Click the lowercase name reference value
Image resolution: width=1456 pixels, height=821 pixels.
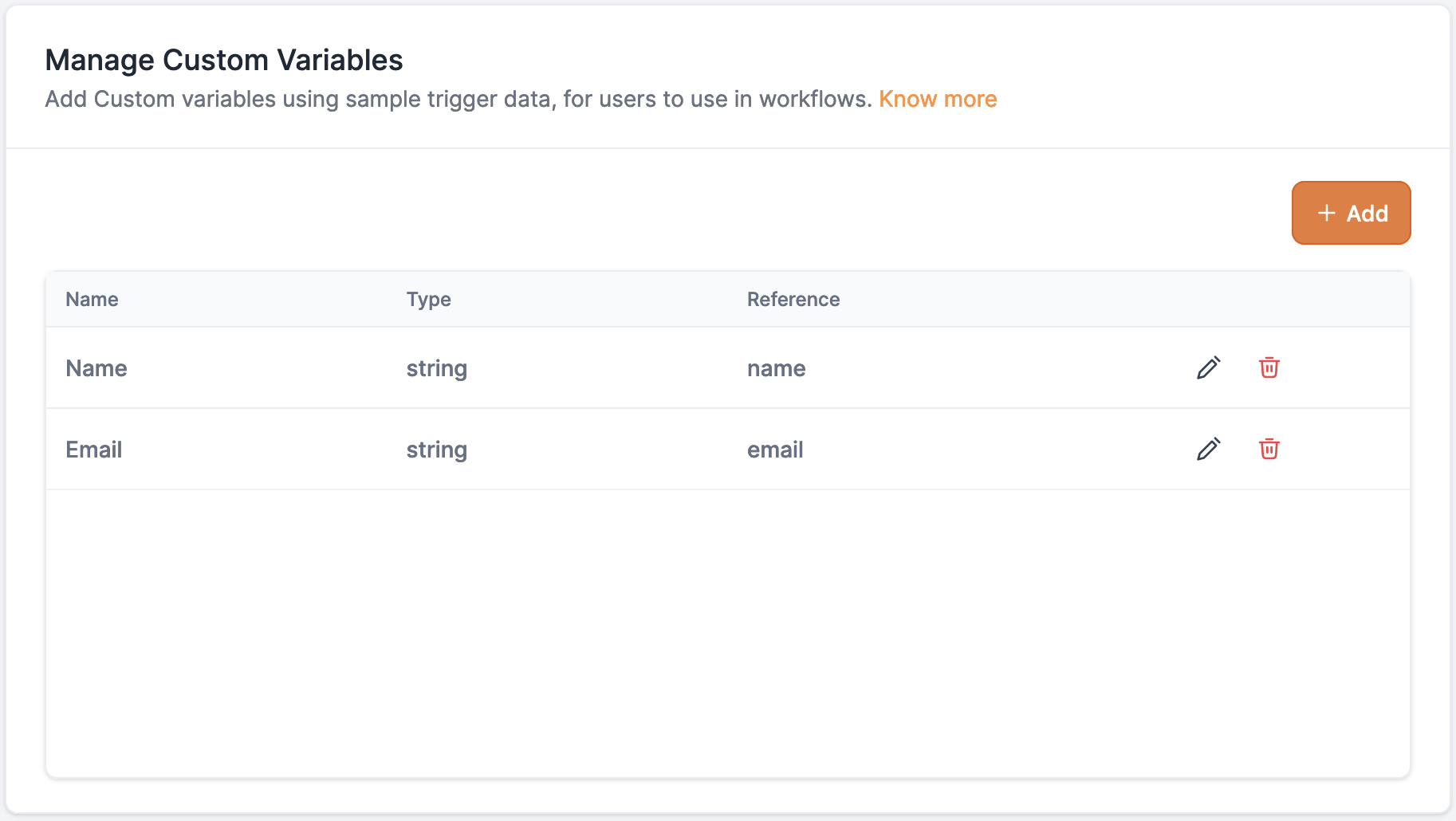(776, 368)
